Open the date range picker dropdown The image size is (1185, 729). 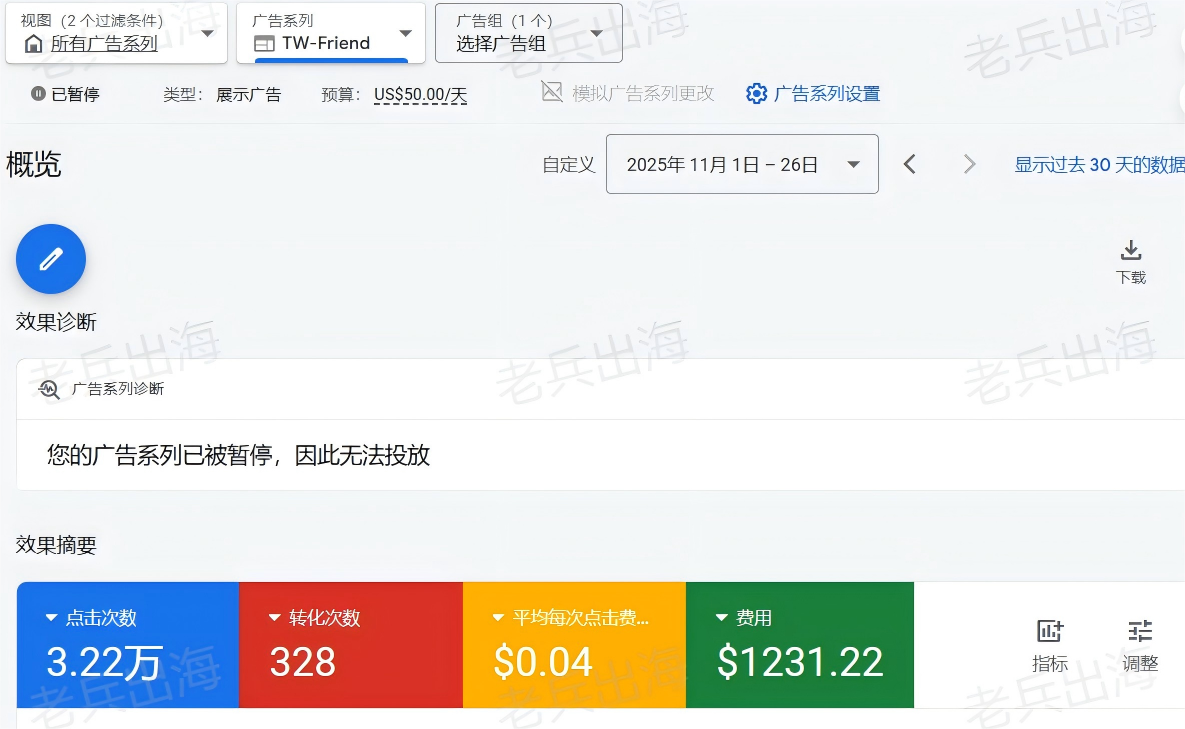point(742,164)
